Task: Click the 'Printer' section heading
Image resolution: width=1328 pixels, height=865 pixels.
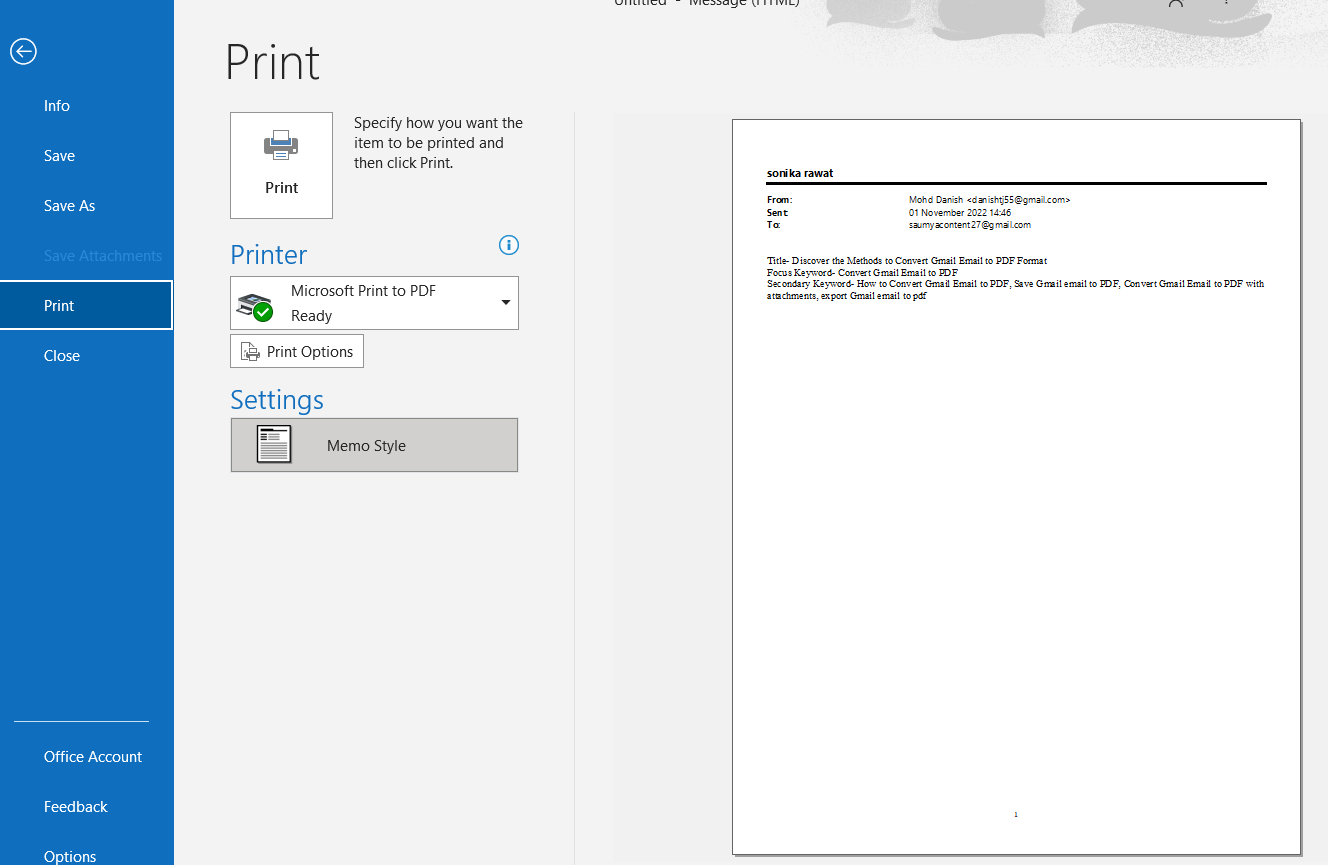Action: pyautogui.click(x=269, y=255)
